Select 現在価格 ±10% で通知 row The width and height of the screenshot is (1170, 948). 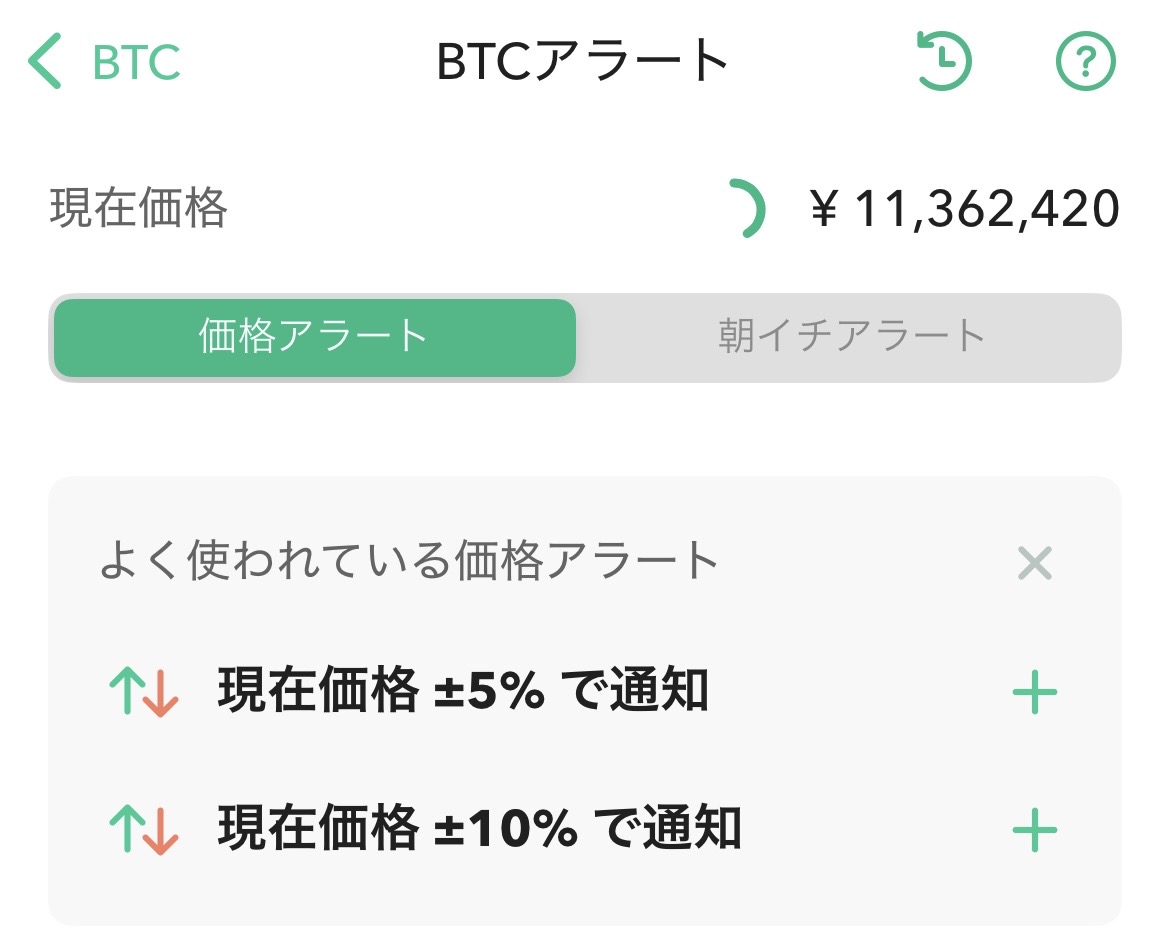[584, 829]
